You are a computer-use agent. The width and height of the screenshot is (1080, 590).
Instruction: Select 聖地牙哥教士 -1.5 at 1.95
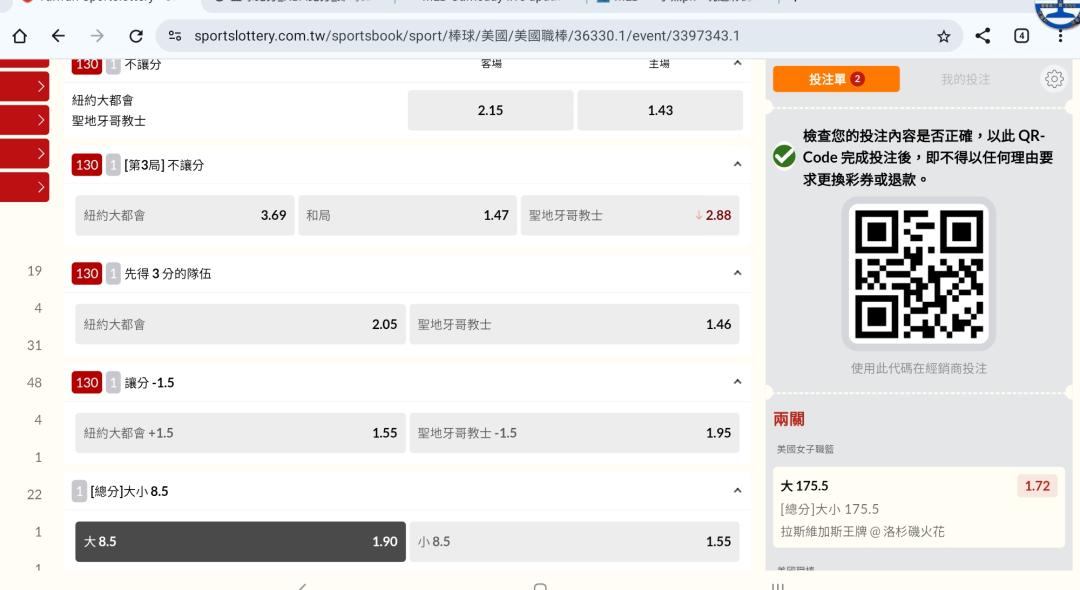[x=574, y=433]
